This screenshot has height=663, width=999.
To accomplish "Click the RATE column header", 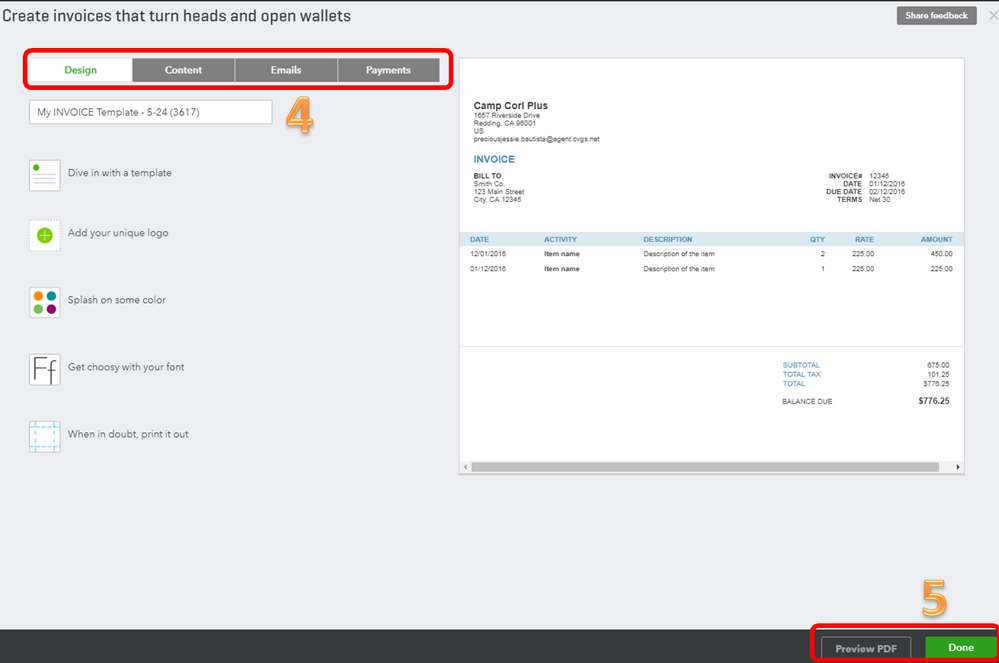I will tap(865, 239).
